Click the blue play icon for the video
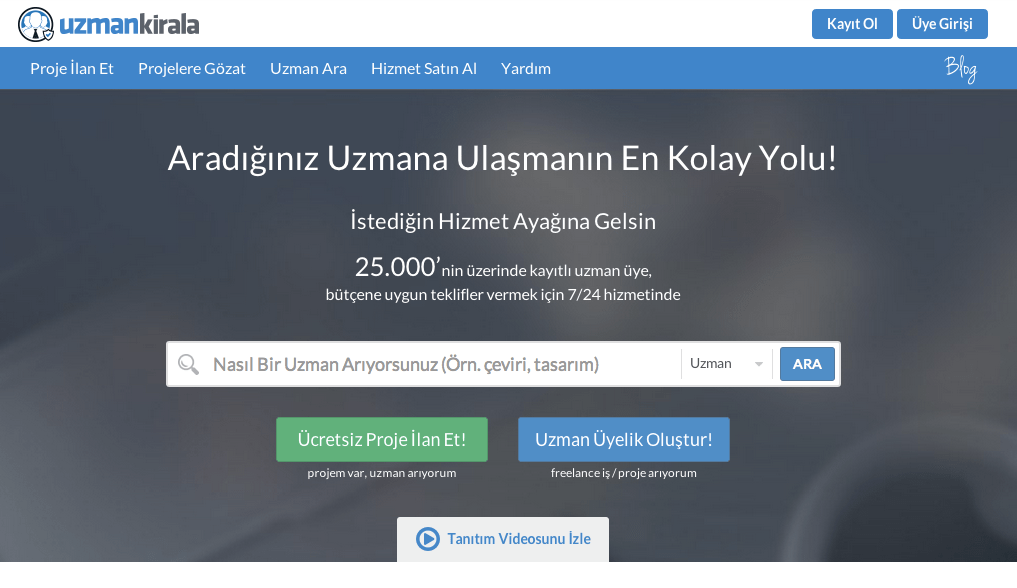 pos(427,539)
